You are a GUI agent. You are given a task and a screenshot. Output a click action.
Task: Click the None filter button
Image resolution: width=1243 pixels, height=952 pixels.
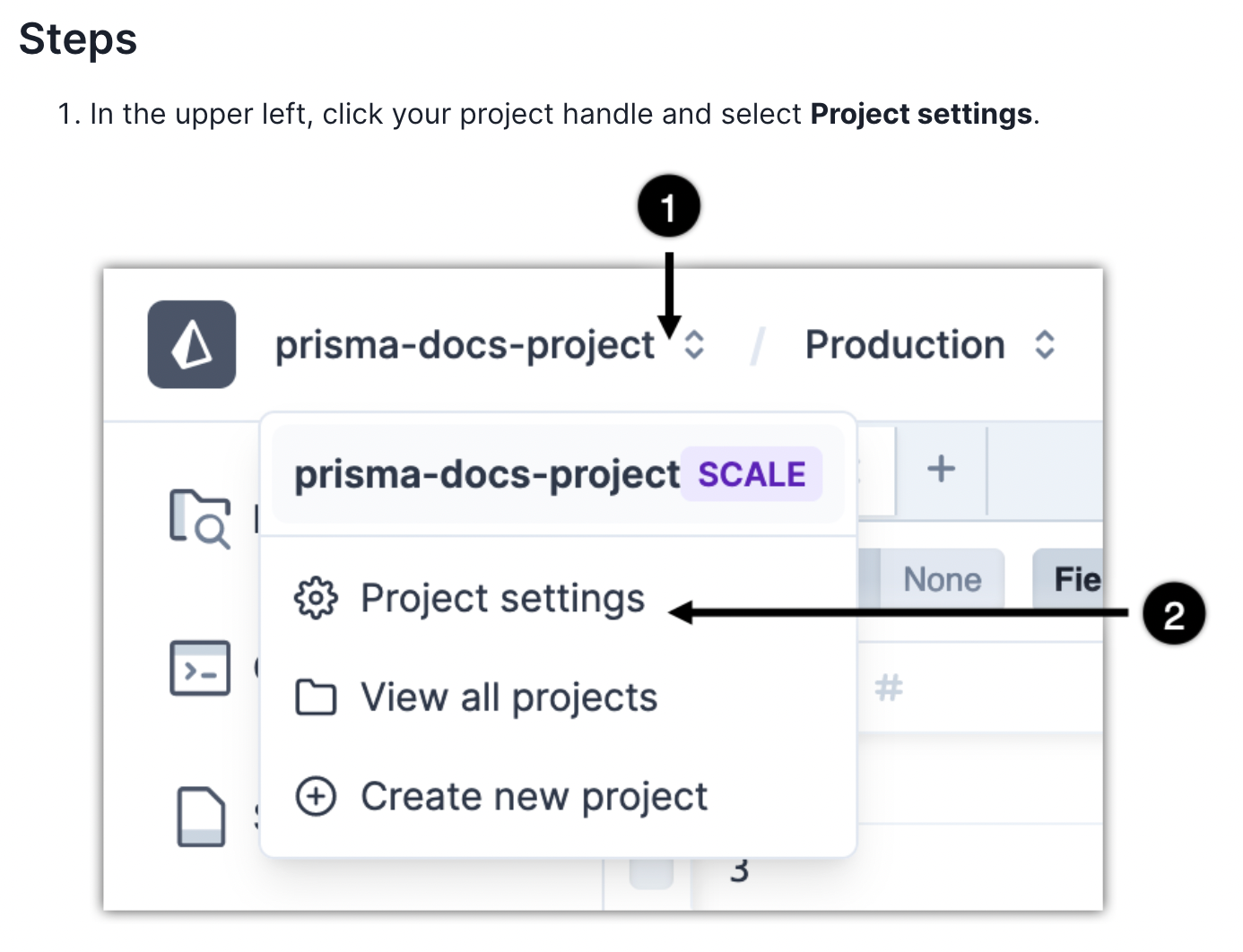pos(942,580)
